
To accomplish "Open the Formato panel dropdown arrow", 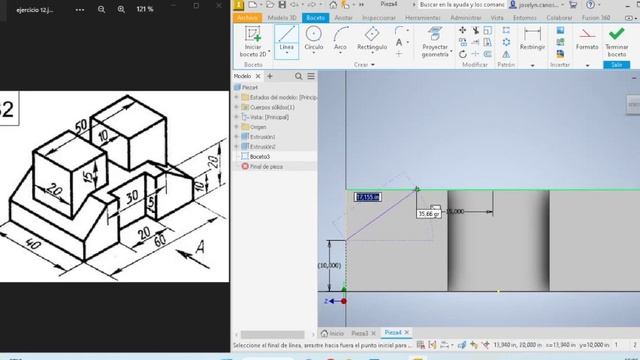I will pyautogui.click(x=587, y=65).
